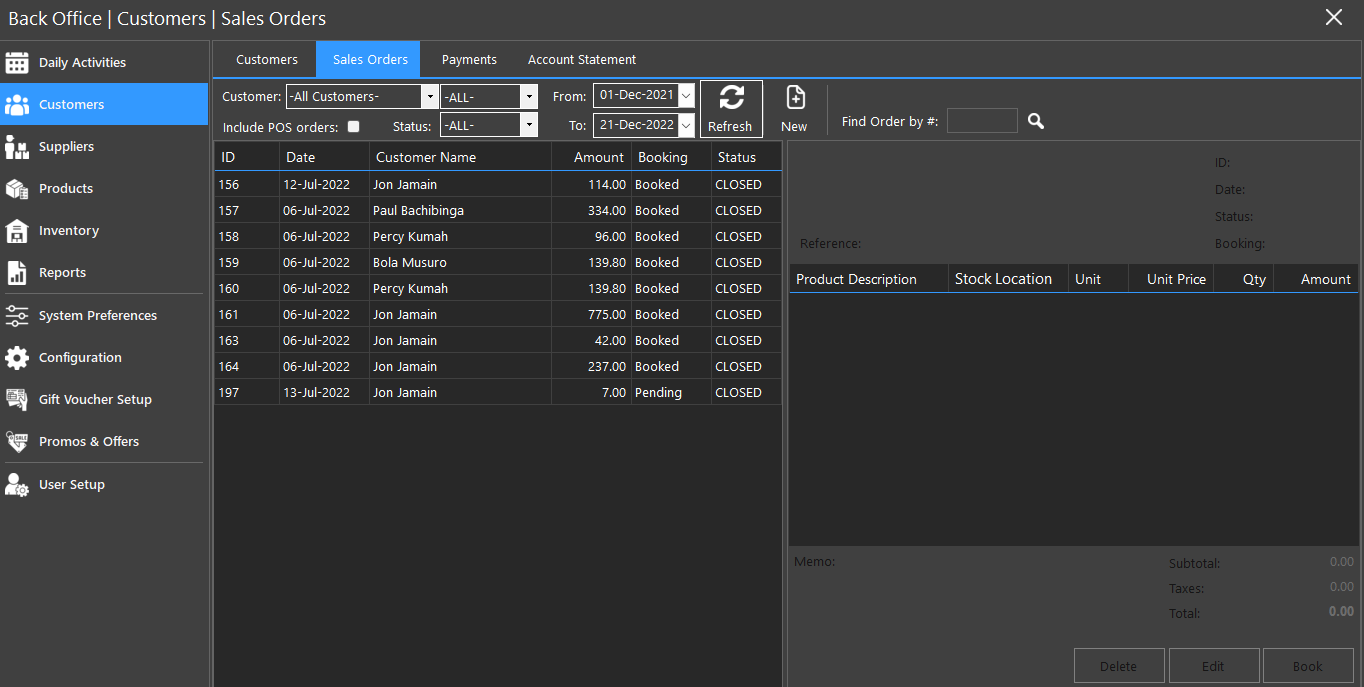1364x687 pixels.
Task: Click the search magnifier for order lookup
Action: (x=1036, y=121)
